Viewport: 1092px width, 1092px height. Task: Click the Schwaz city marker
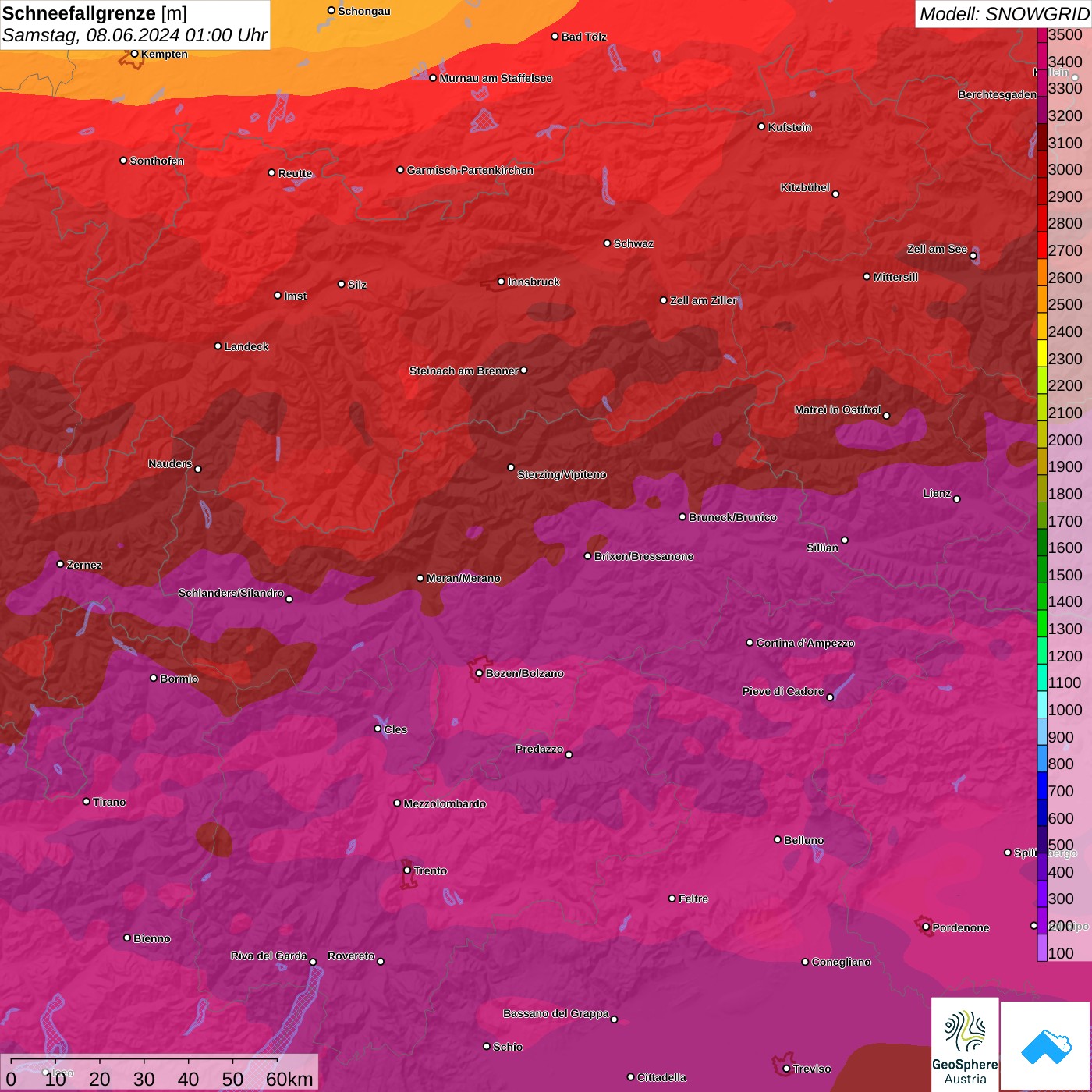coord(608,243)
